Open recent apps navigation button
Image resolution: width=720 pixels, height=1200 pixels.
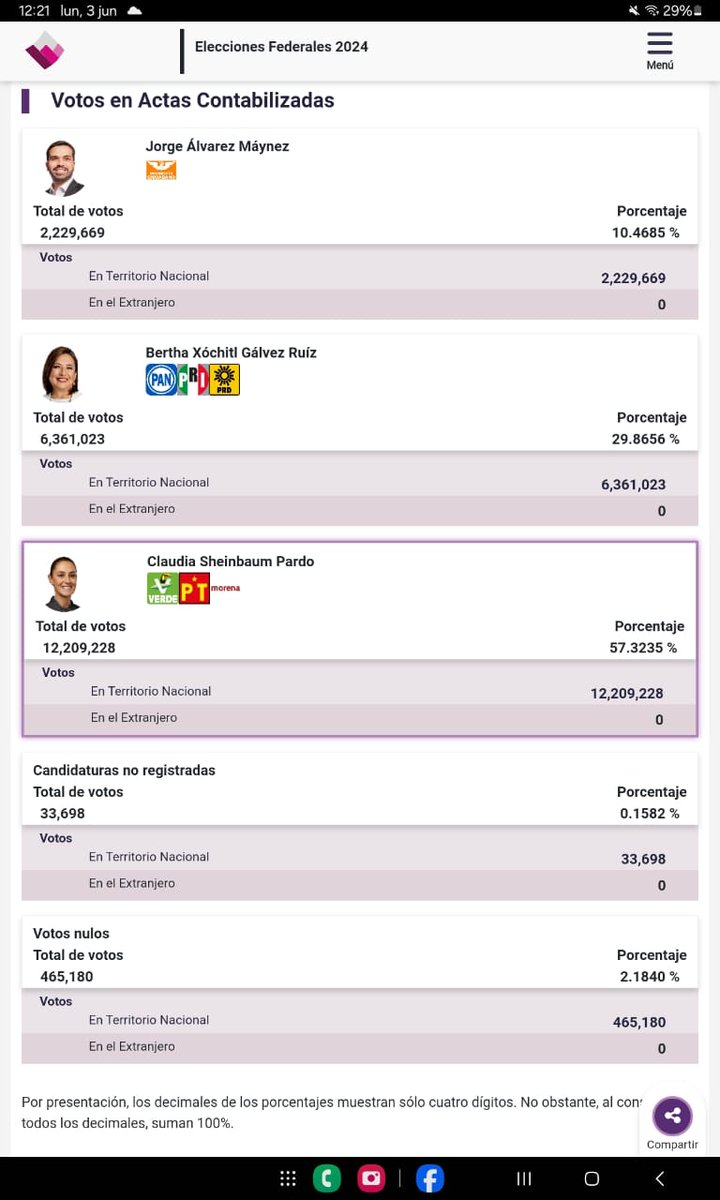point(523,1178)
